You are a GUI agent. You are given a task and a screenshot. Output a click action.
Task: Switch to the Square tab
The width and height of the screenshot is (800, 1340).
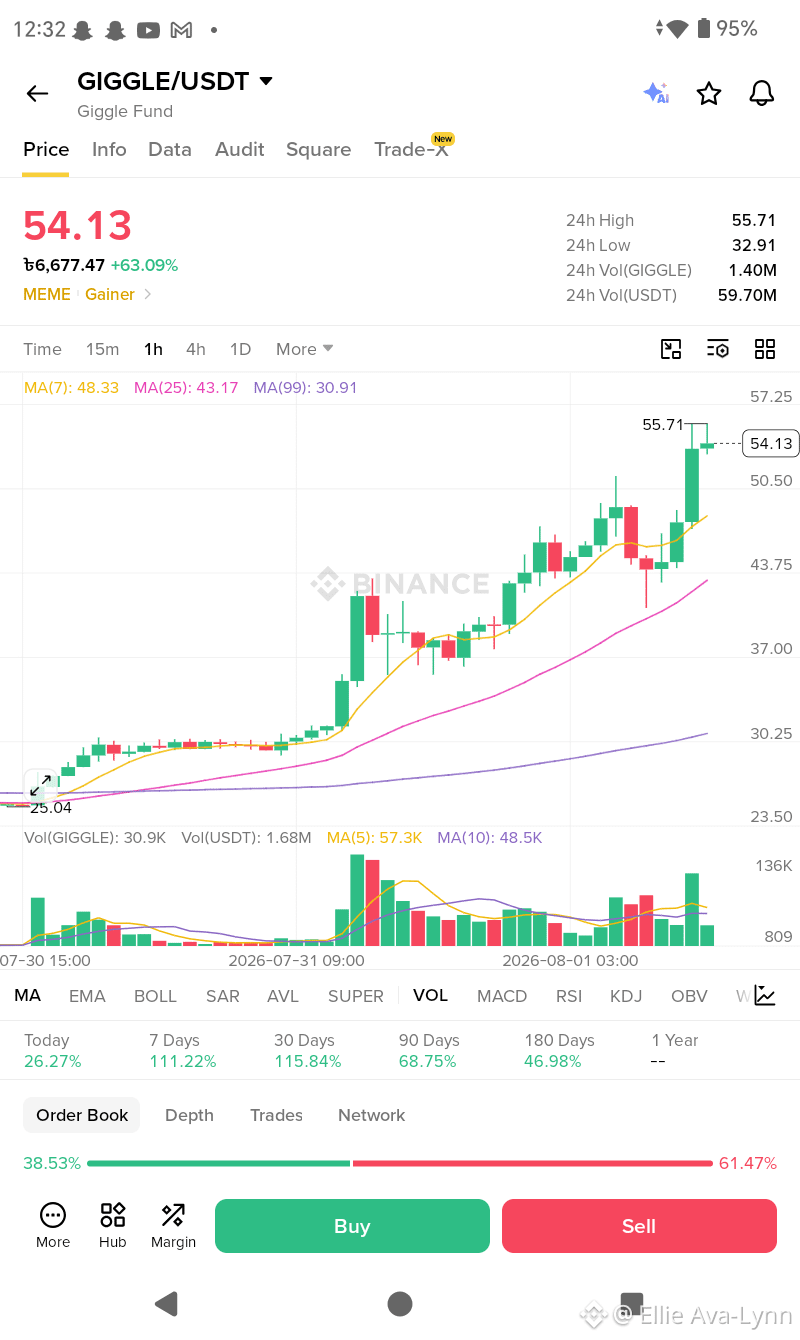click(318, 149)
